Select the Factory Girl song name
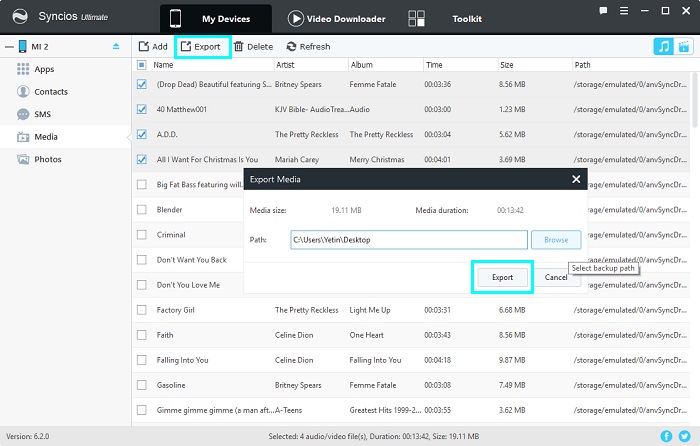 [175, 310]
